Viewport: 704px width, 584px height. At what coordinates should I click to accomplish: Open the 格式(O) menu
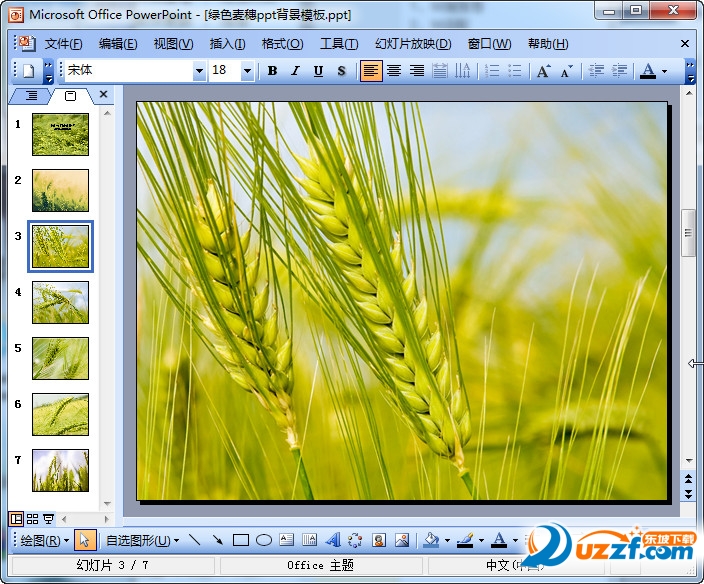(282, 44)
